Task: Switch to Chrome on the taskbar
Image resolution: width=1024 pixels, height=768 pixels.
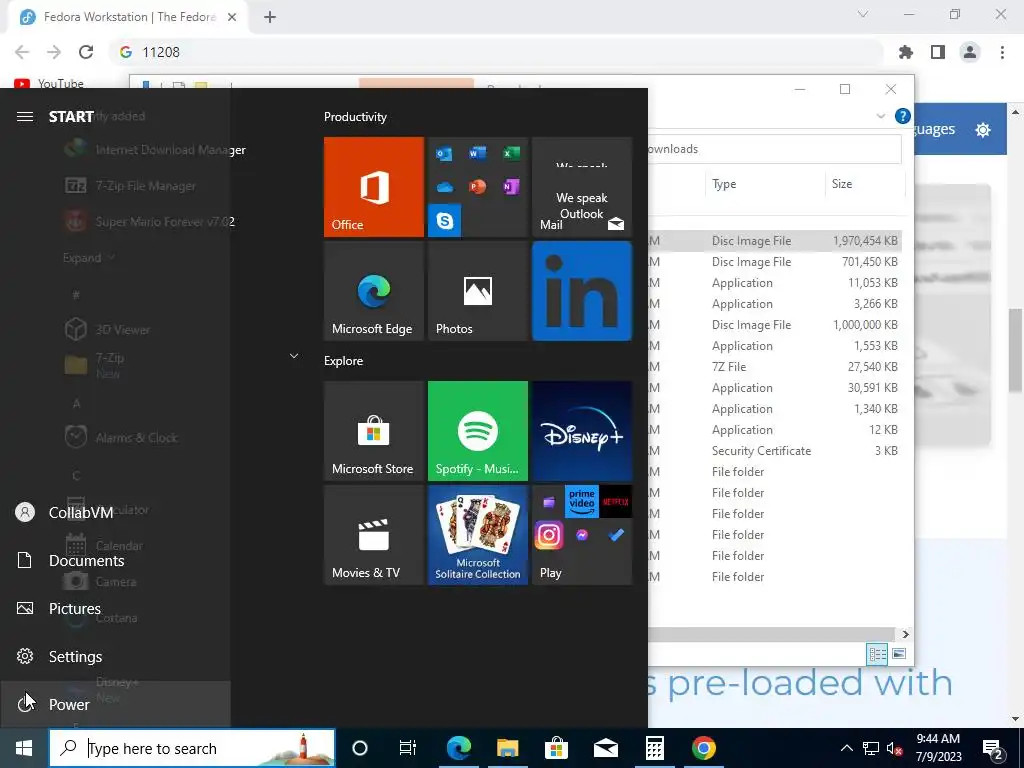Action: pos(703,748)
